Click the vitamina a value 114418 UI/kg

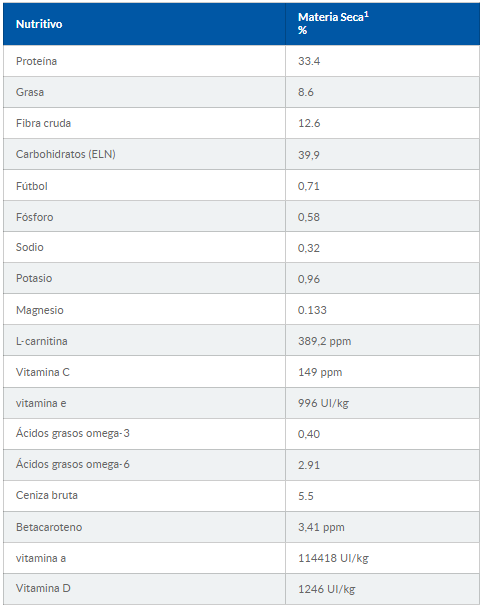click(333, 558)
